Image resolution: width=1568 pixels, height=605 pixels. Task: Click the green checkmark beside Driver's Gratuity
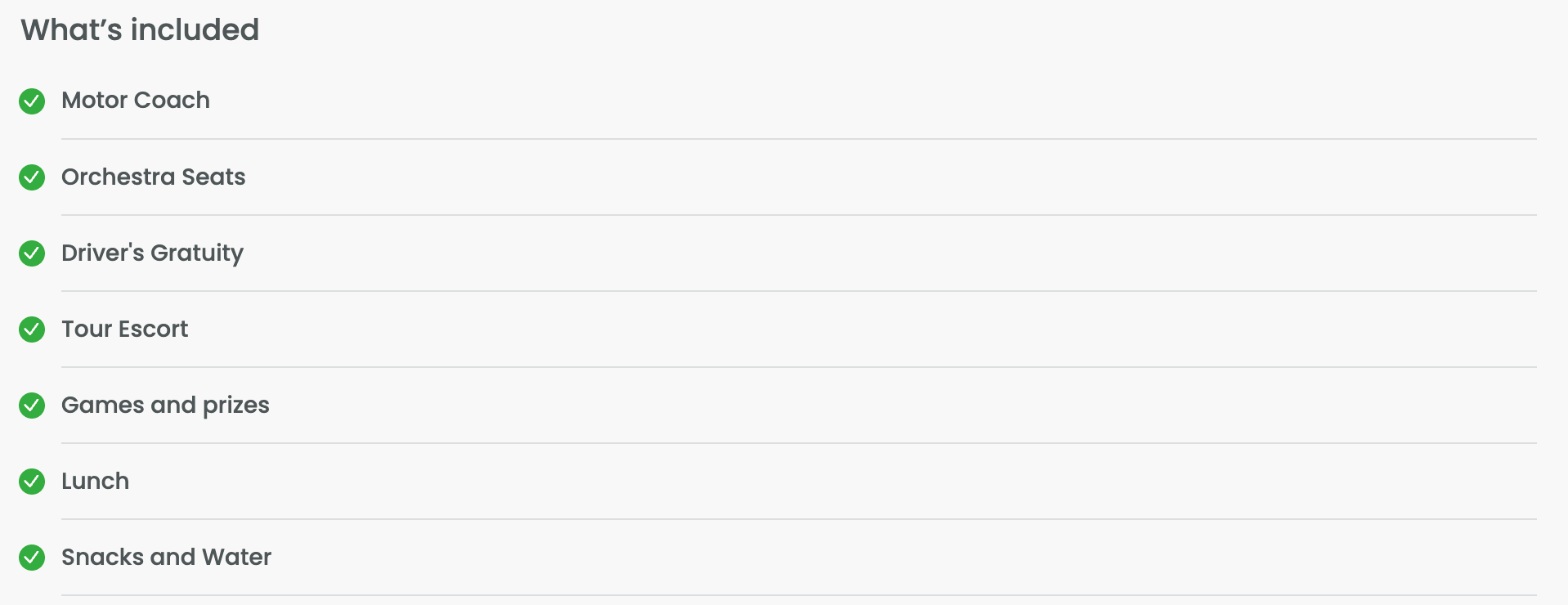32,253
